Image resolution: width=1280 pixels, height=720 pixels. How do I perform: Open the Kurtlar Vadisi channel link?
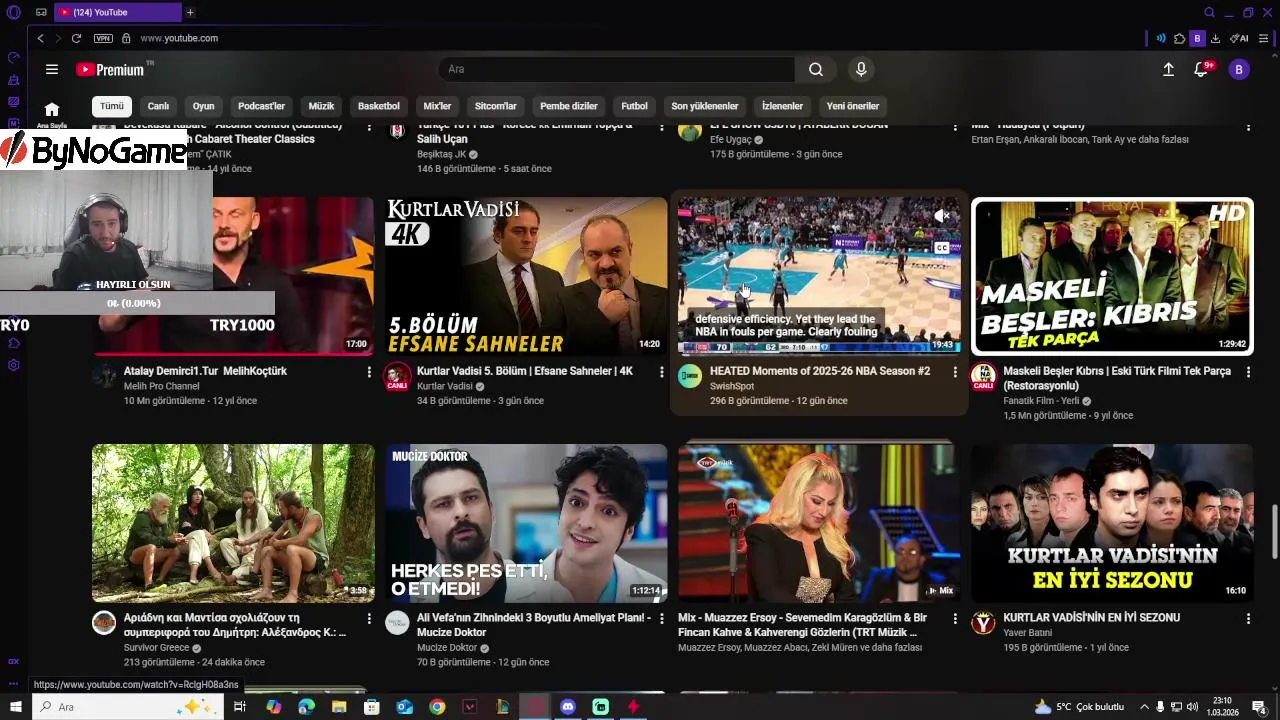444,386
